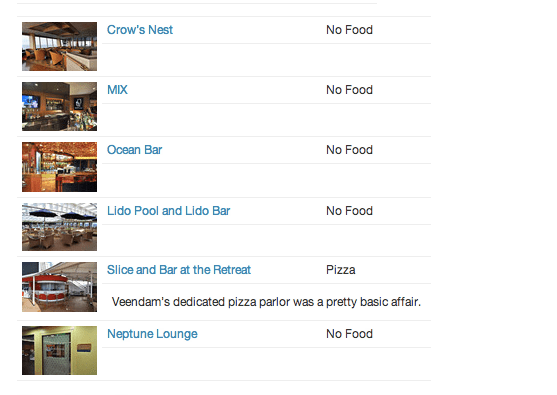The height and width of the screenshot is (395, 557).
Task: Click the Crow's Nest lounge thumbnail
Action: click(59, 47)
